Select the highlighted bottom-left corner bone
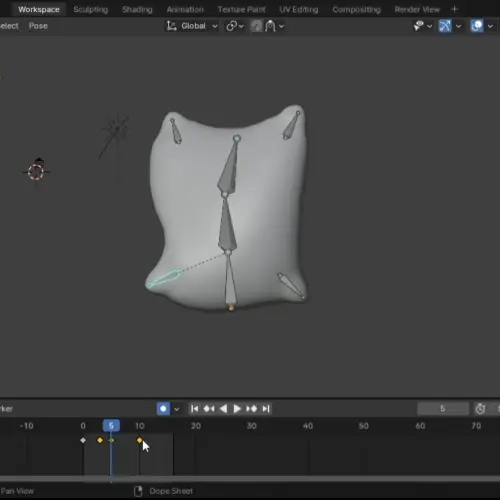The image size is (500, 500). coord(164,279)
